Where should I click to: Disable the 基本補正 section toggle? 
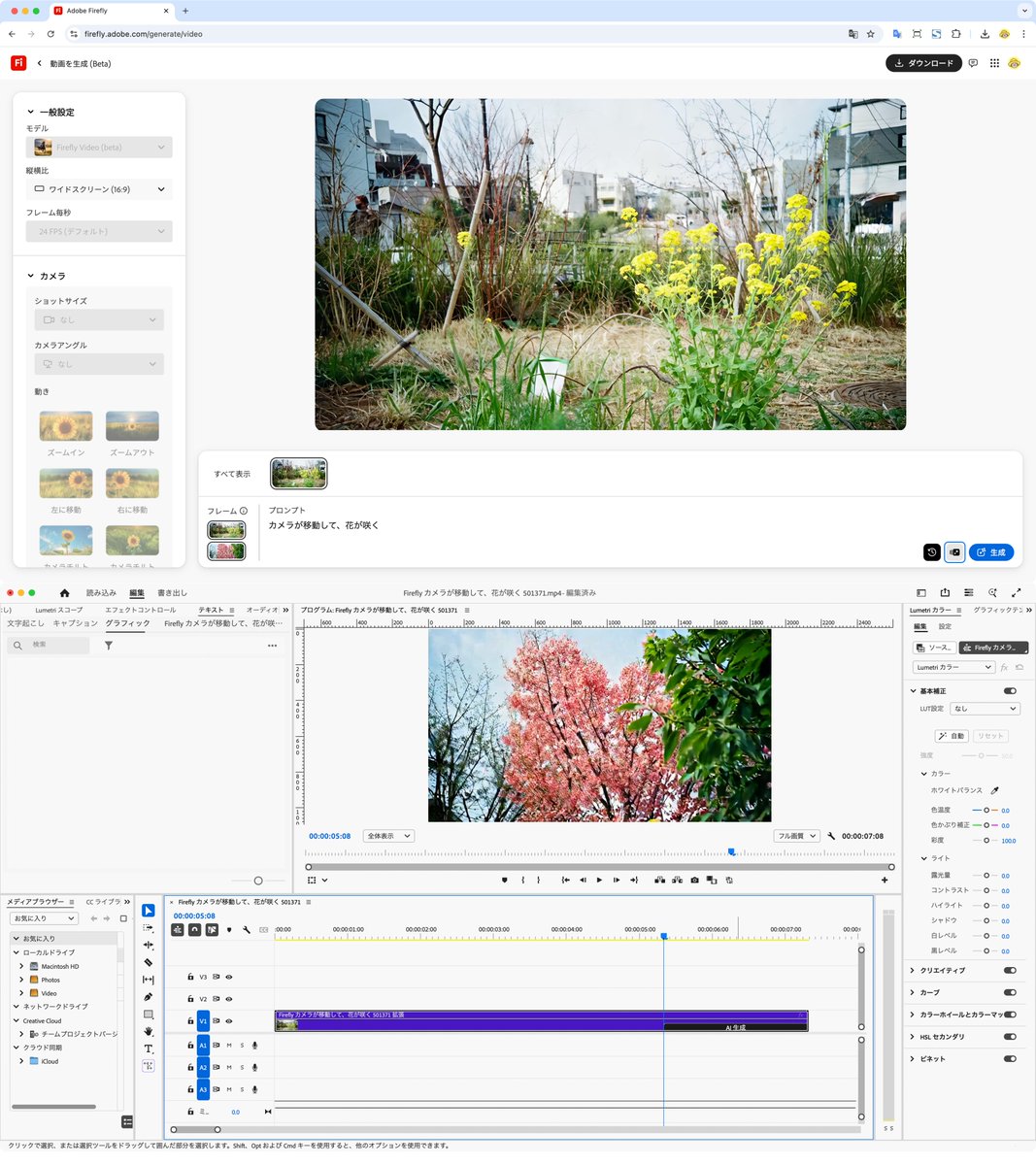(x=1010, y=691)
